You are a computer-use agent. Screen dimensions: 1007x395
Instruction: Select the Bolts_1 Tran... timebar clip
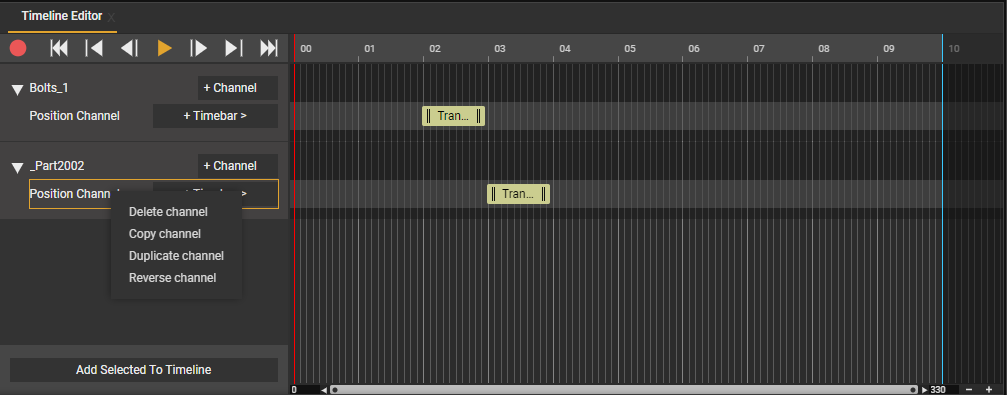click(x=453, y=116)
